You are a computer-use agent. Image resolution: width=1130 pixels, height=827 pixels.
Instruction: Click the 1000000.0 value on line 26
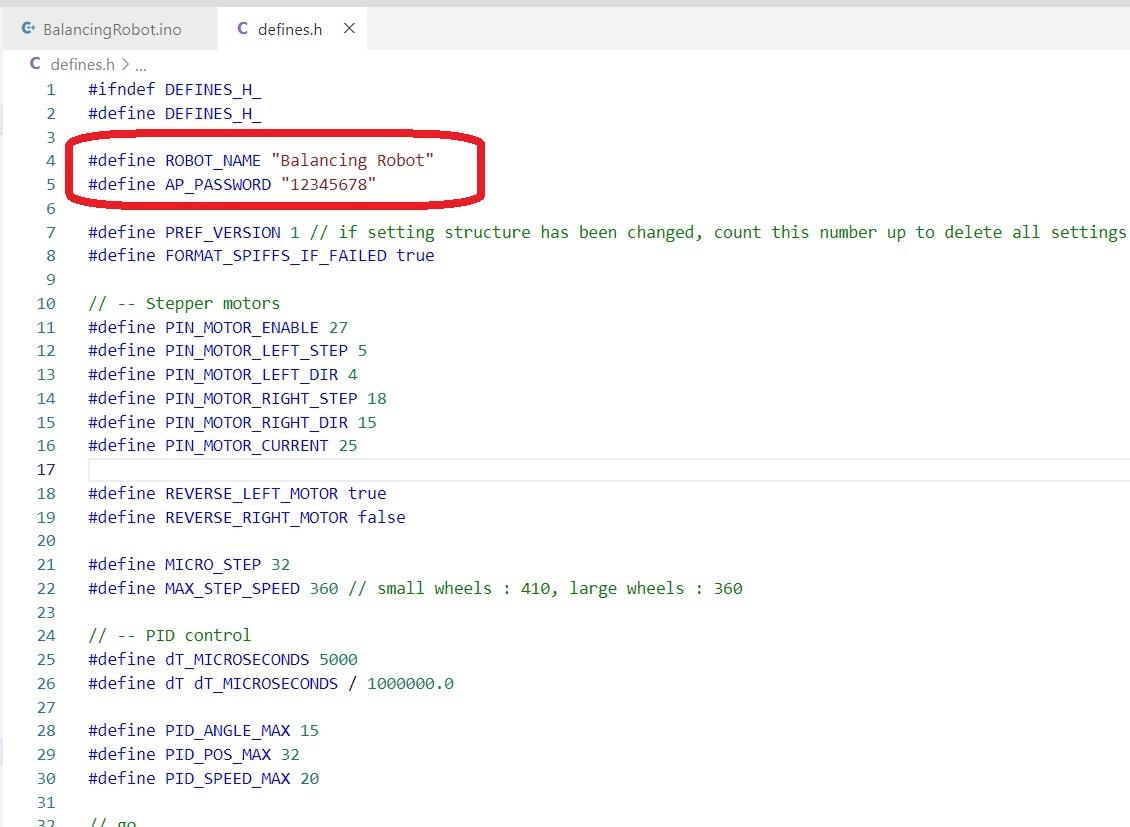point(410,683)
